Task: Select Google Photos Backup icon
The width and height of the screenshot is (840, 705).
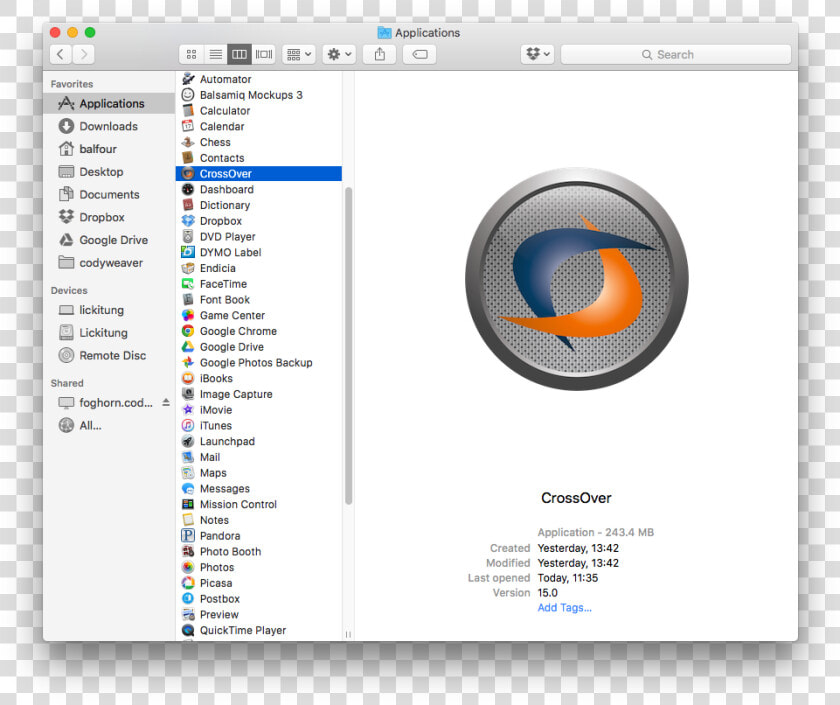Action: 188,363
